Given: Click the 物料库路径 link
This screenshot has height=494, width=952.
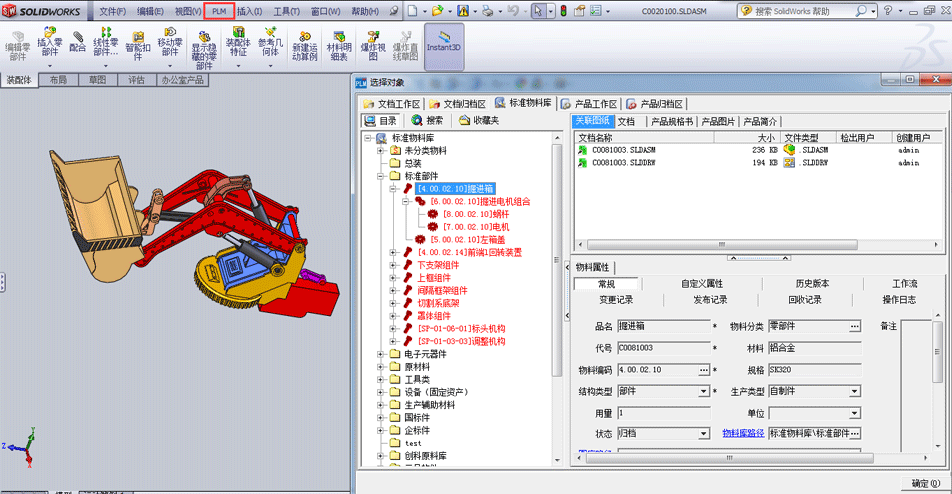Looking at the screenshot, I should coord(743,434).
